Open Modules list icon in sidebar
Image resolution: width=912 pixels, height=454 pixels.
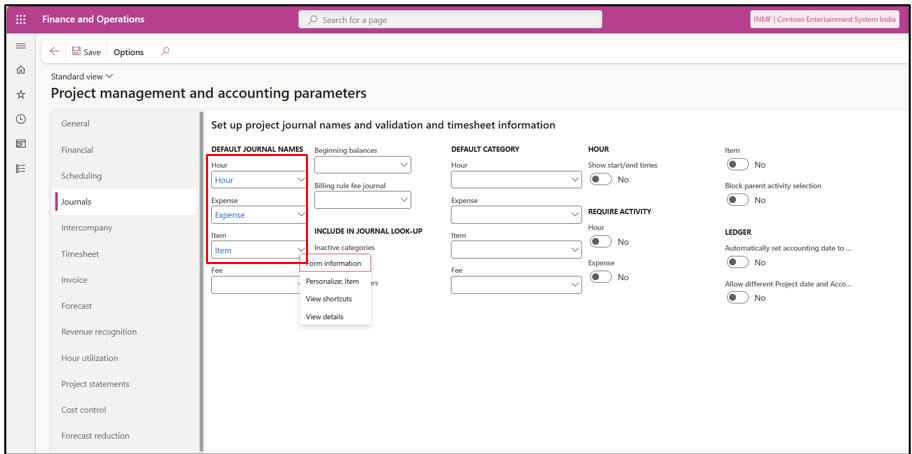click(x=20, y=168)
